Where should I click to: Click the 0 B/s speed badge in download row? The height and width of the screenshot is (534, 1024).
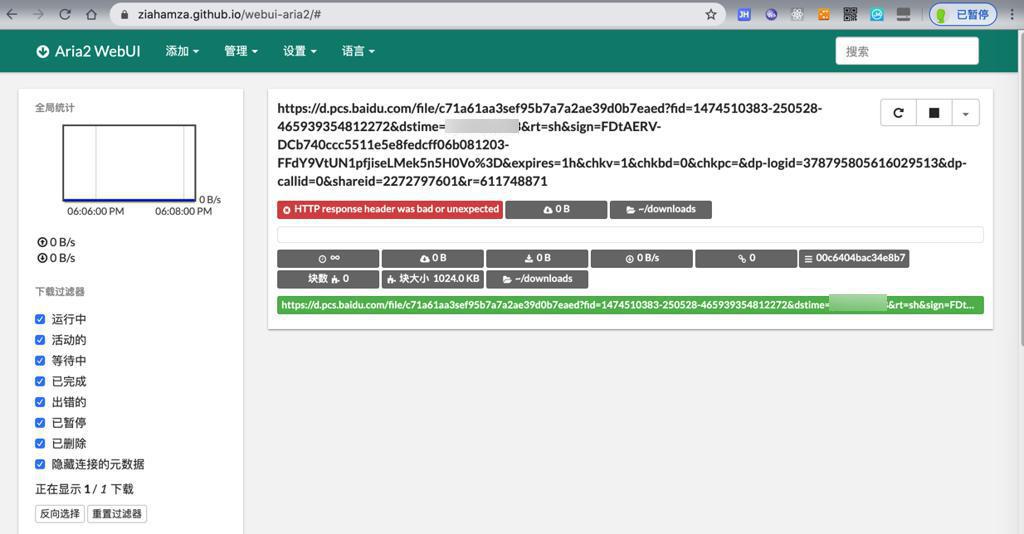point(641,259)
